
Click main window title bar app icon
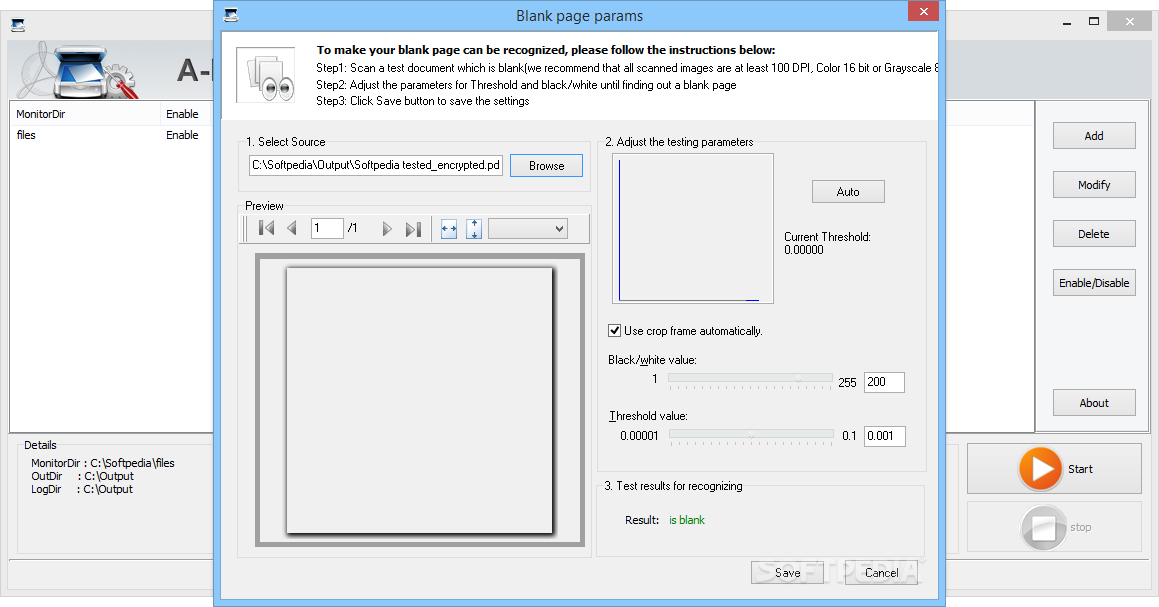click(x=18, y=25)
